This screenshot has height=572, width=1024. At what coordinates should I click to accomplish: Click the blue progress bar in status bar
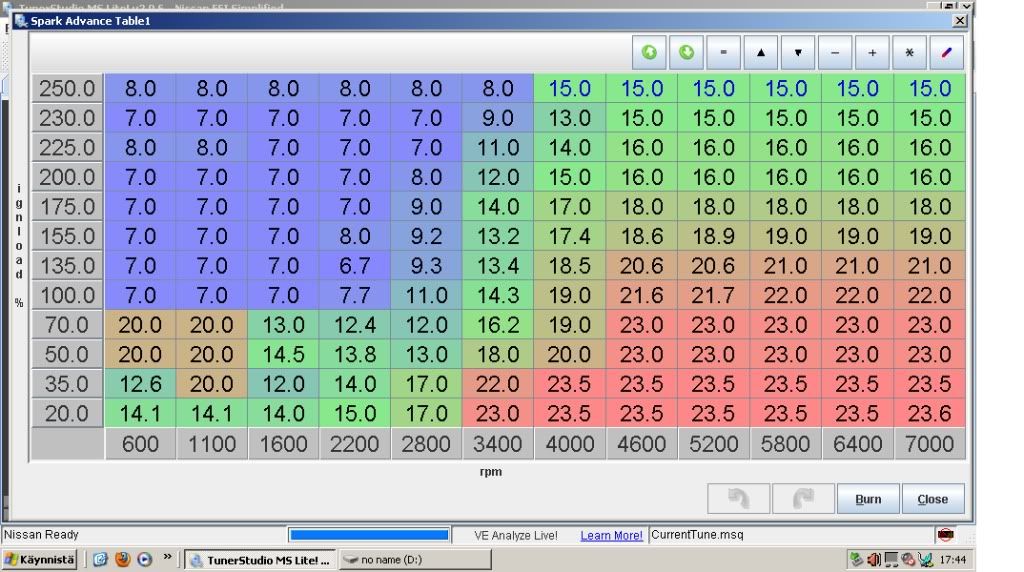[369, 535]
